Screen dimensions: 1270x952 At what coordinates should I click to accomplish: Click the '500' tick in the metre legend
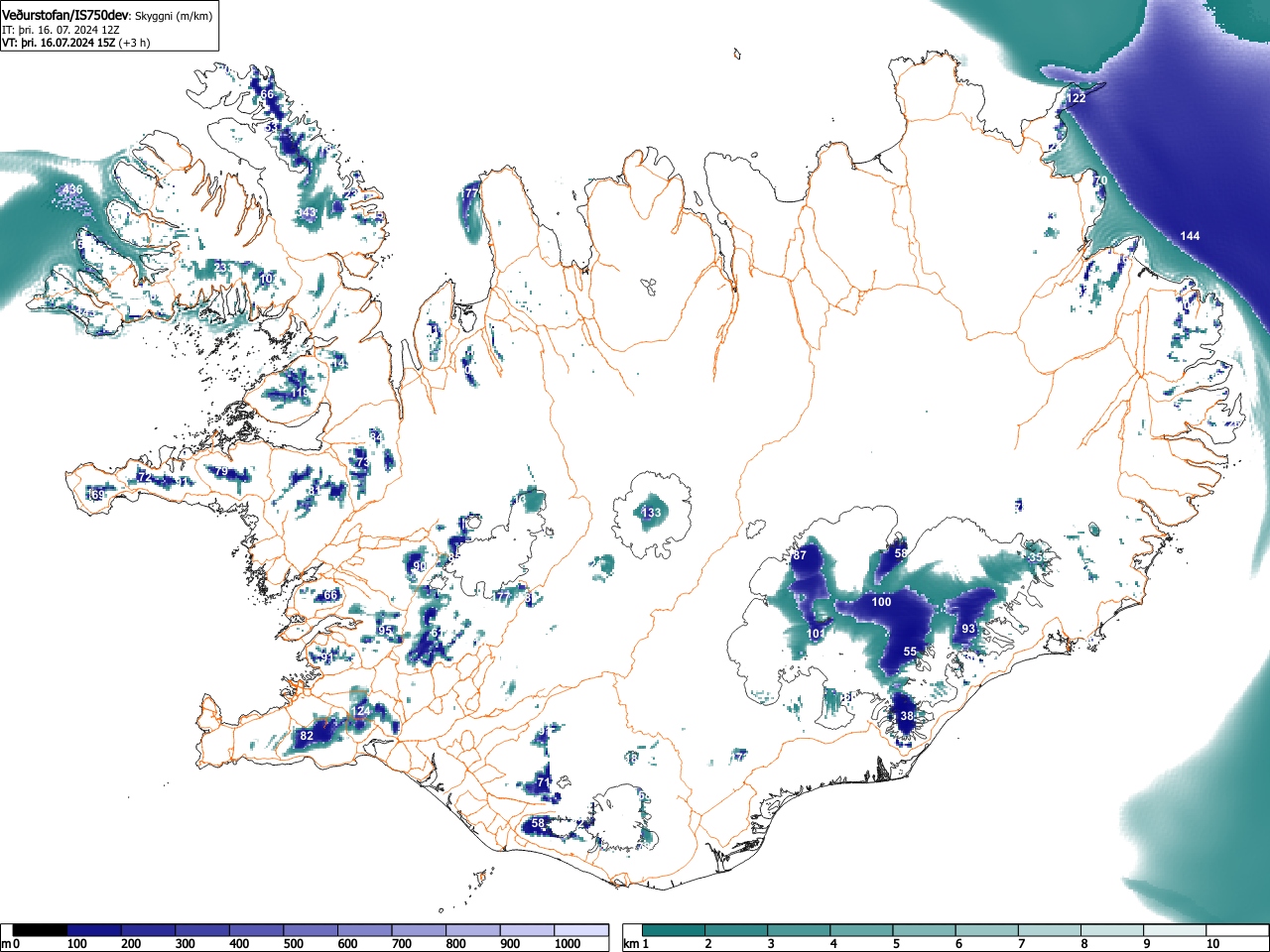[293, 944]
